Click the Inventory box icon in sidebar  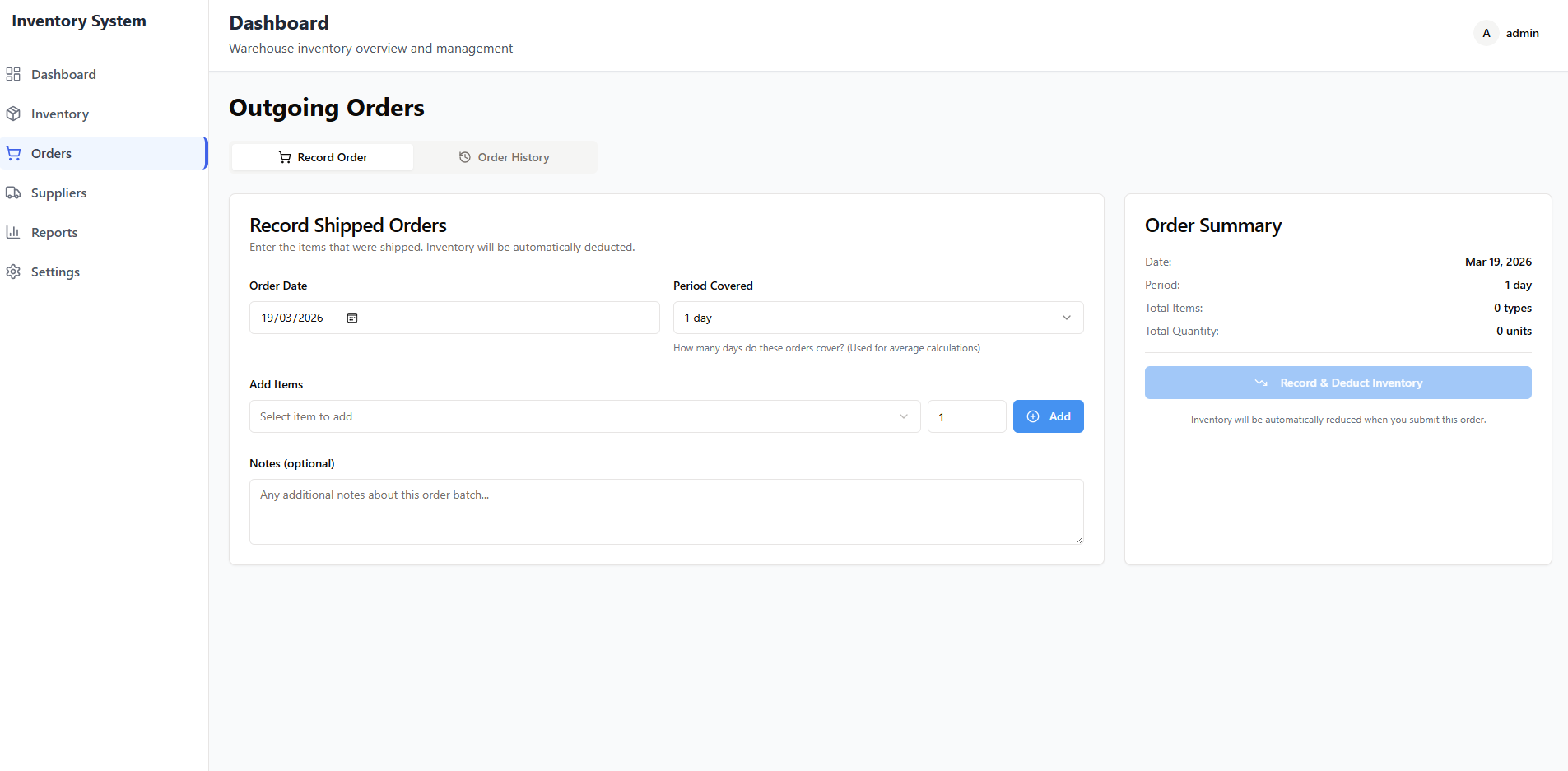(x=13, y=114)
